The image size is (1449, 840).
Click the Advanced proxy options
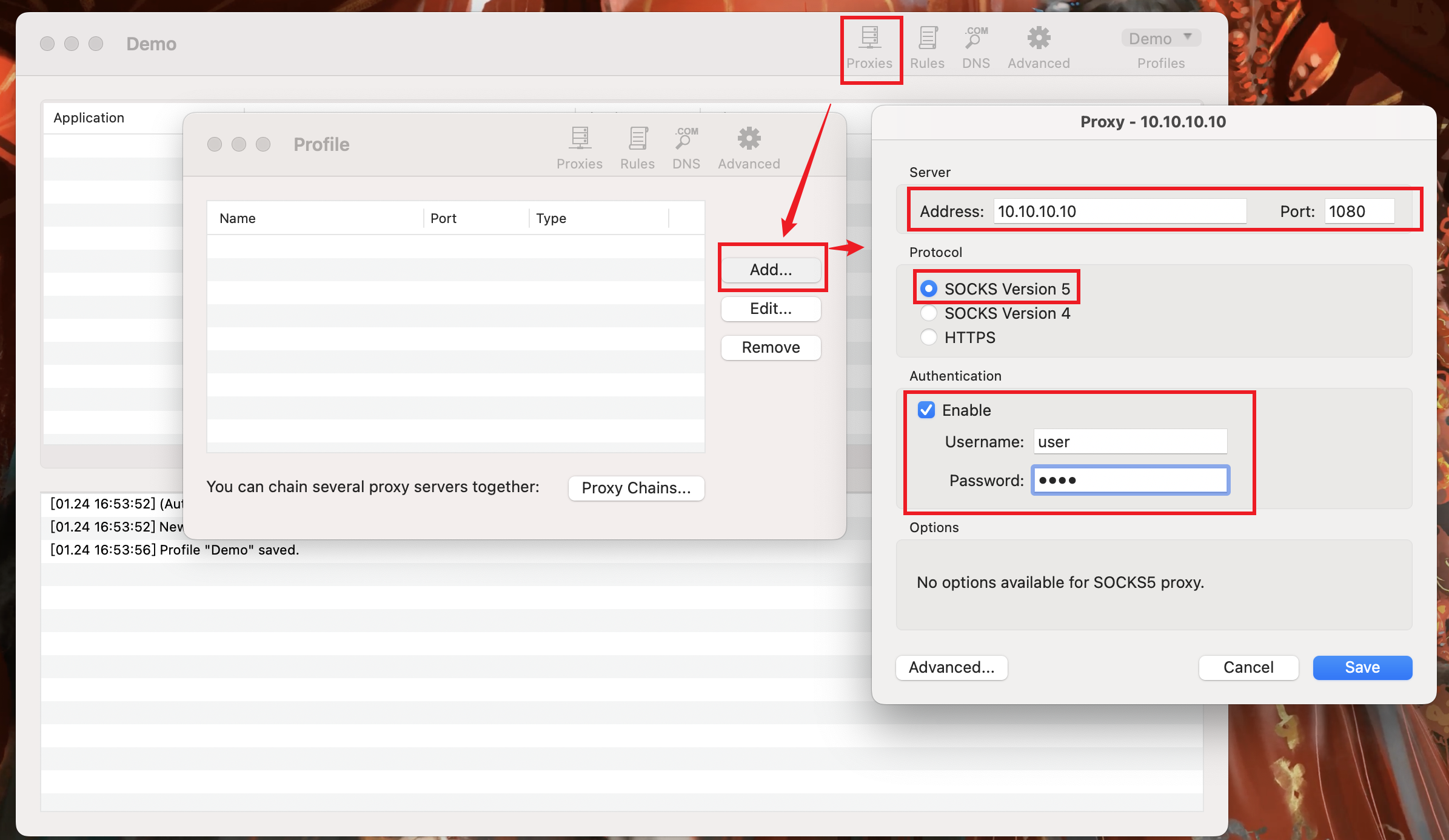951,667
